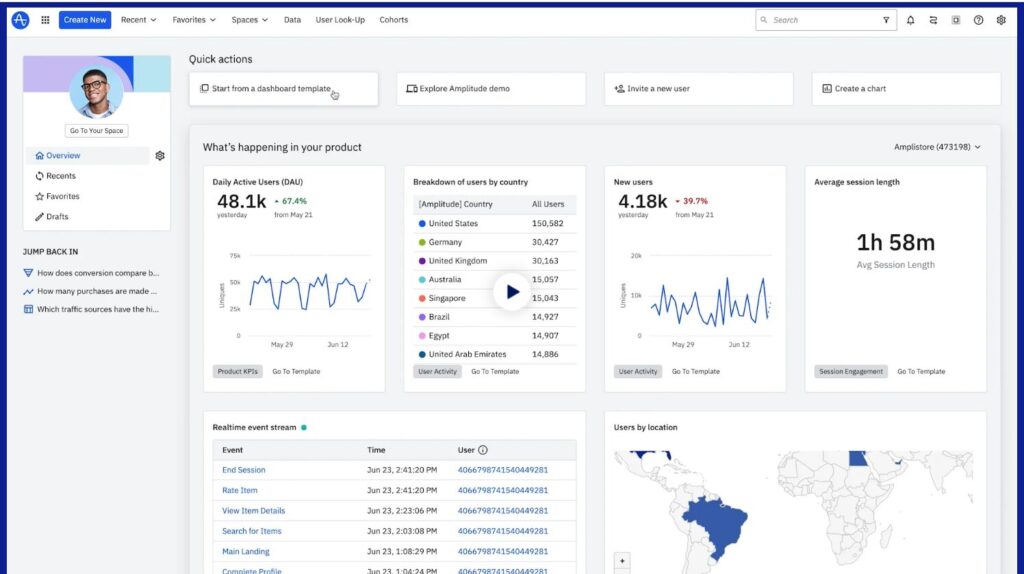Expand the Spaces dropdown menu
This screenshot has height=574, width=1024.
249,20
